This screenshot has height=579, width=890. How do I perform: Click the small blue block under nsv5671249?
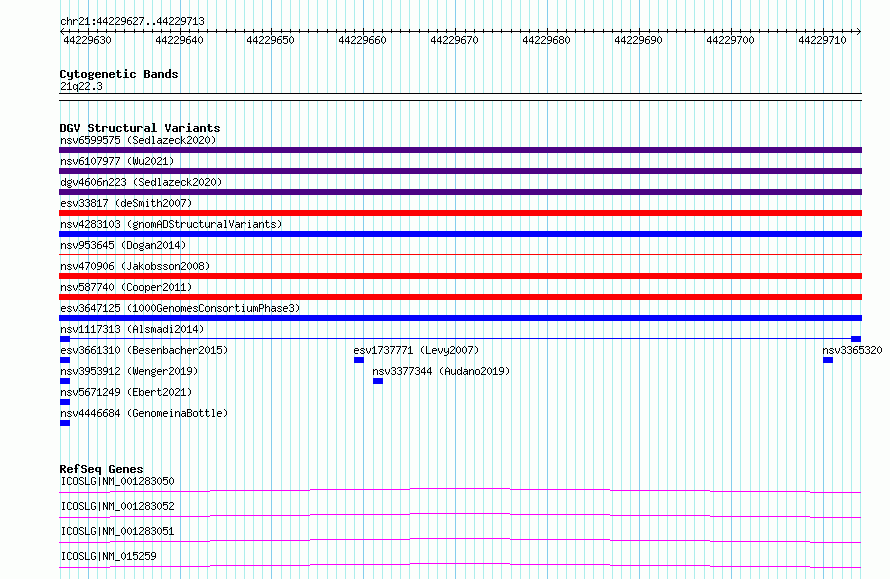pyautogui.click(x=65, y=402)
